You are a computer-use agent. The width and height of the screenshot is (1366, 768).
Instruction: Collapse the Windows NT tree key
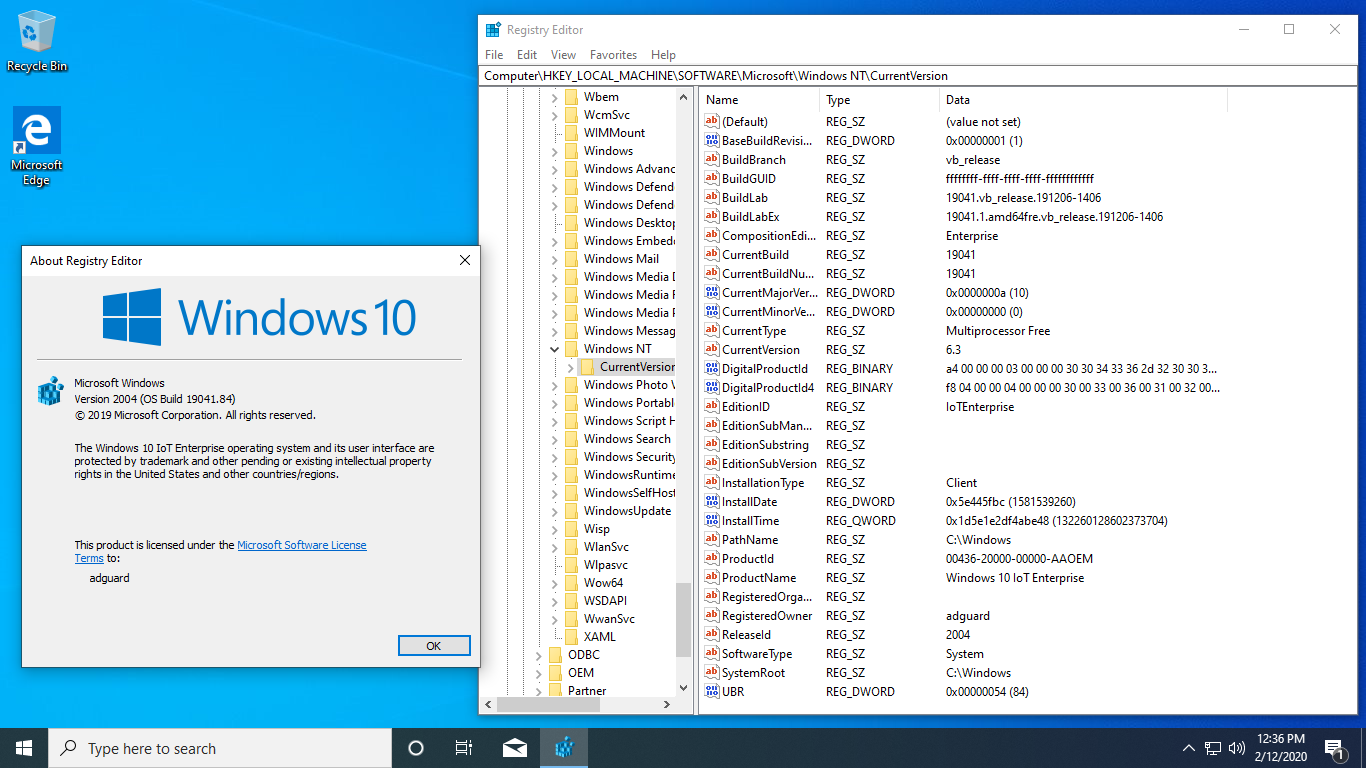(555, 349)
